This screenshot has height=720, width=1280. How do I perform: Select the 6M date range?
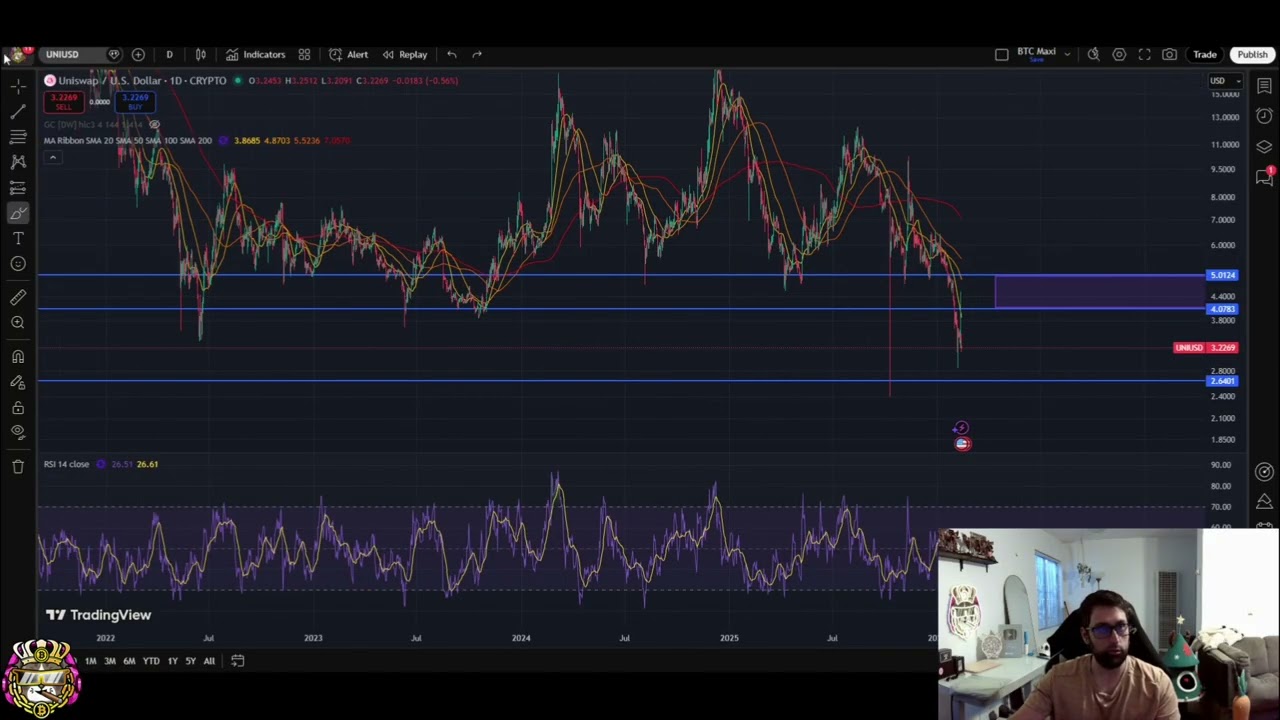pyautogui.click(x=129, y=661)
